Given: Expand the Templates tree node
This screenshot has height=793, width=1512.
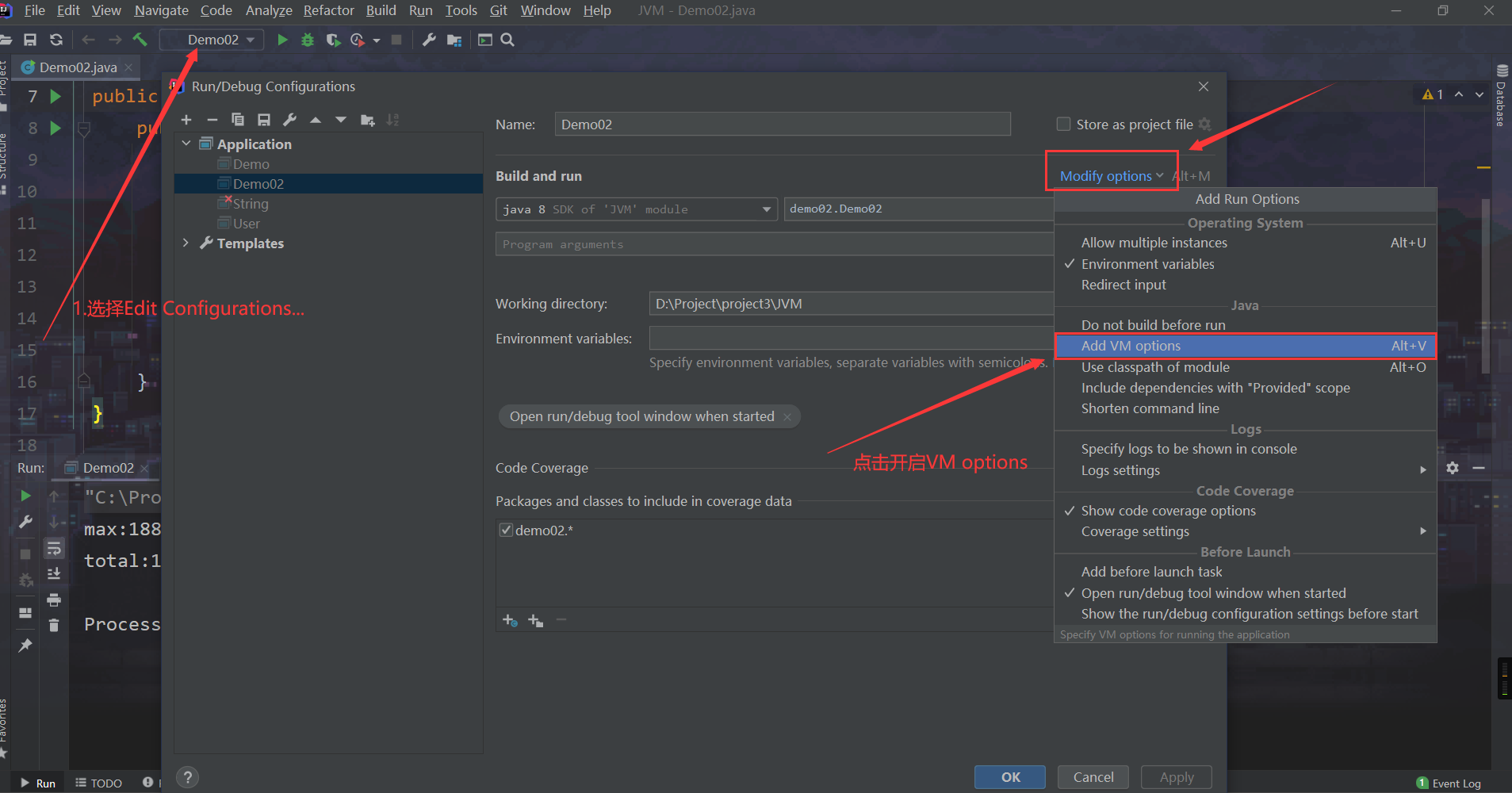Looking at the screenshot, I should [186, 243].
